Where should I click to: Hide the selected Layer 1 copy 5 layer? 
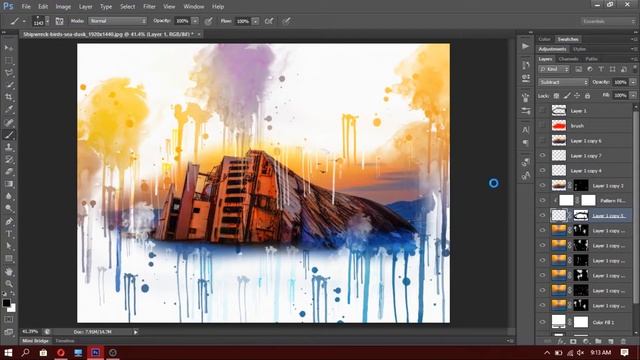[542, 216]
